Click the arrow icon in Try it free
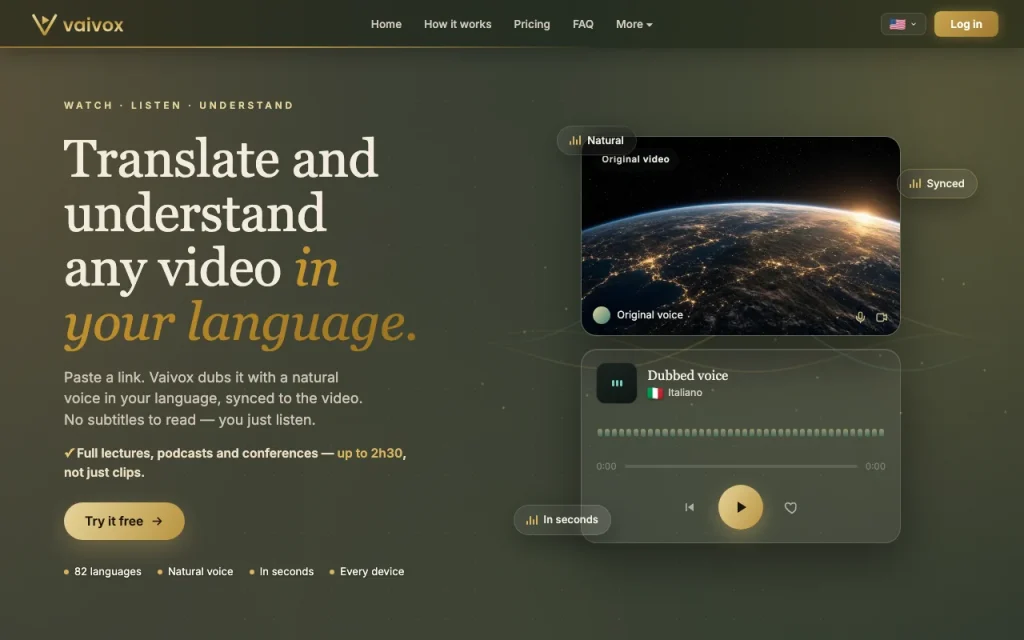This screenshot has width=1024, height=640. tap(157, 521)
